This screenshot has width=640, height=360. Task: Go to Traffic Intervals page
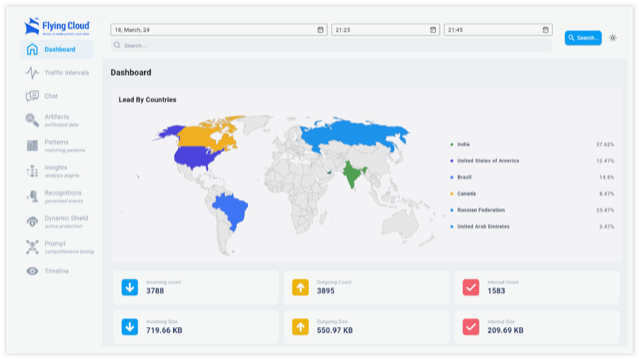pyautogui.click(x=57, y=73)
